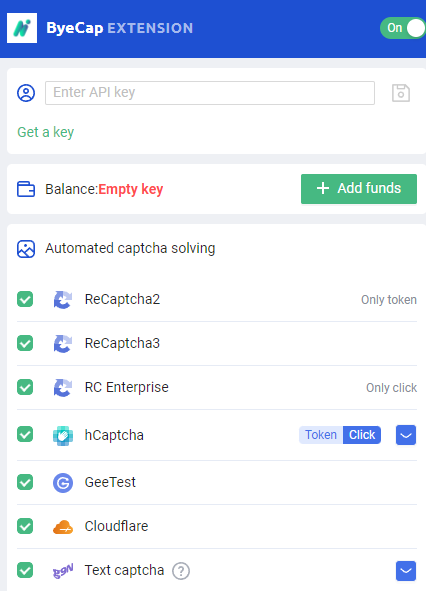Screen dimensions: 426x591
Task: Click the ByeCap logo icon
Action: click(x=22, y=28)
